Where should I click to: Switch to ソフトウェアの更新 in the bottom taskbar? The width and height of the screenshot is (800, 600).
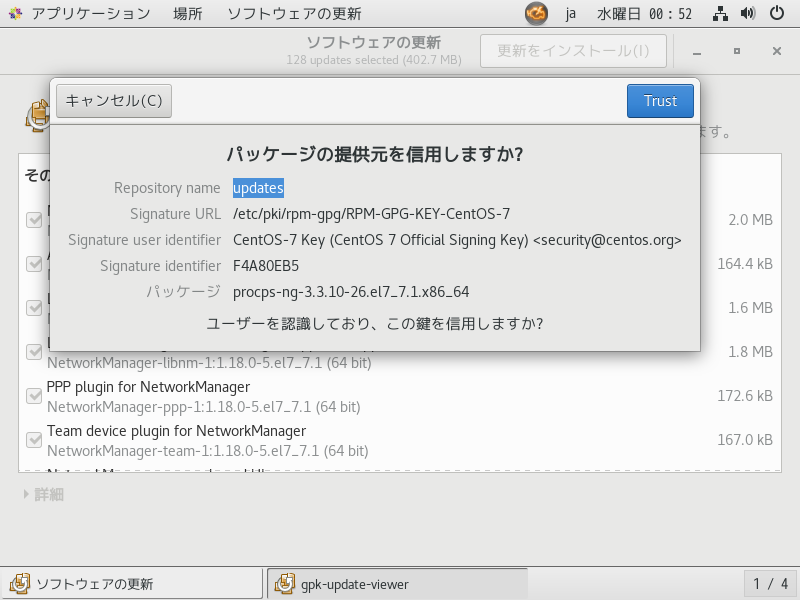click(x=132, y=584)
